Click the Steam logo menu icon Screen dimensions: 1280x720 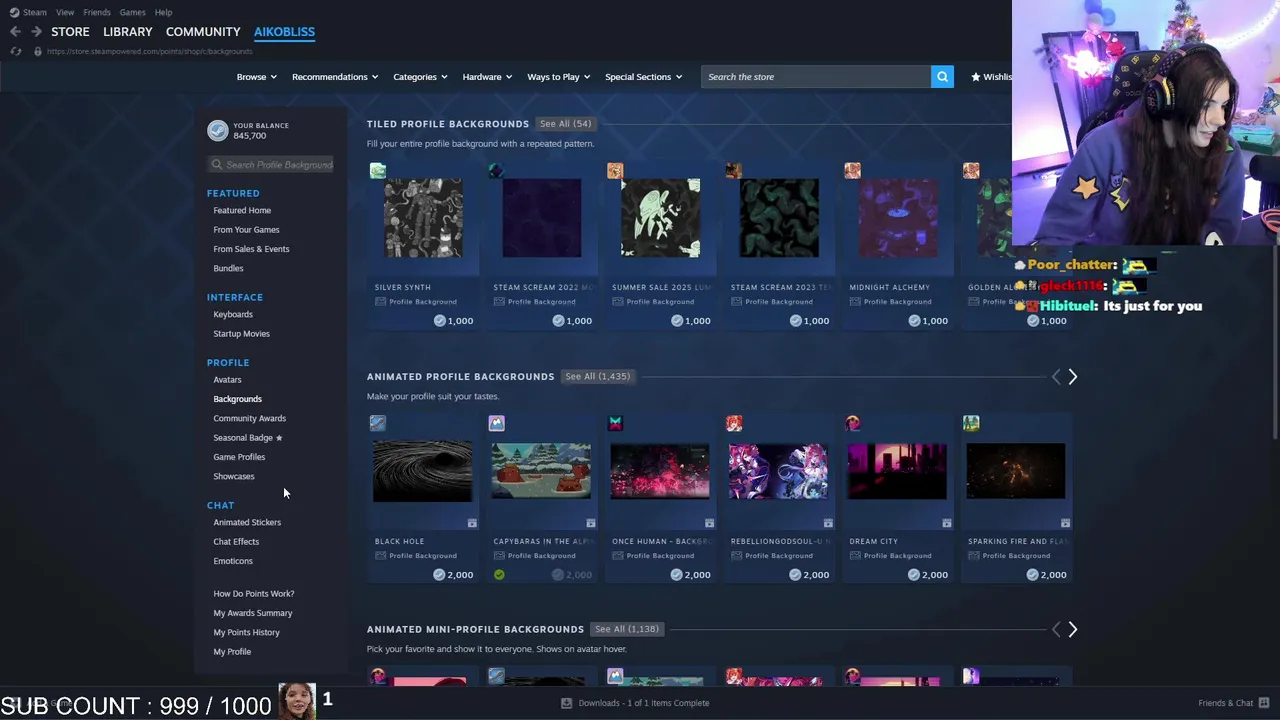tap(14, 12)
